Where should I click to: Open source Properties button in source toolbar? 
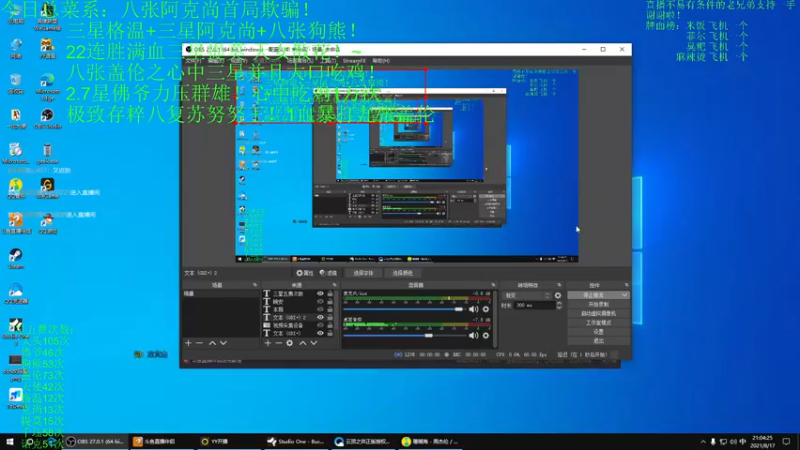tap(305, 273)
